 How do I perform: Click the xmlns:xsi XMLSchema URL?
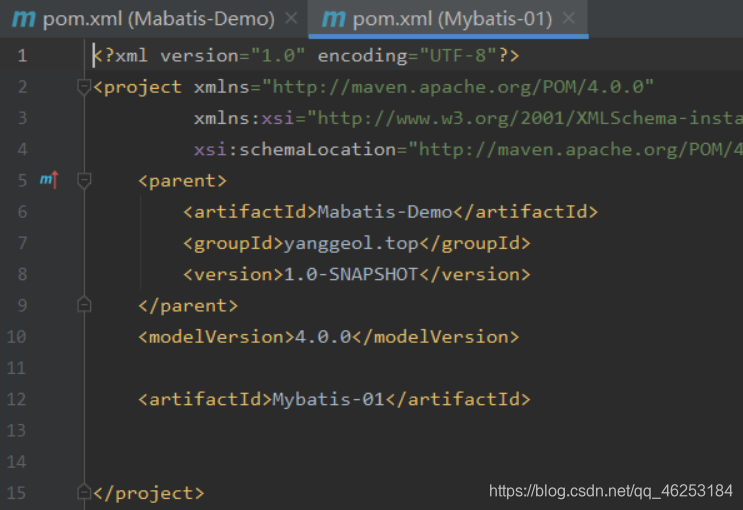(525, 118)
